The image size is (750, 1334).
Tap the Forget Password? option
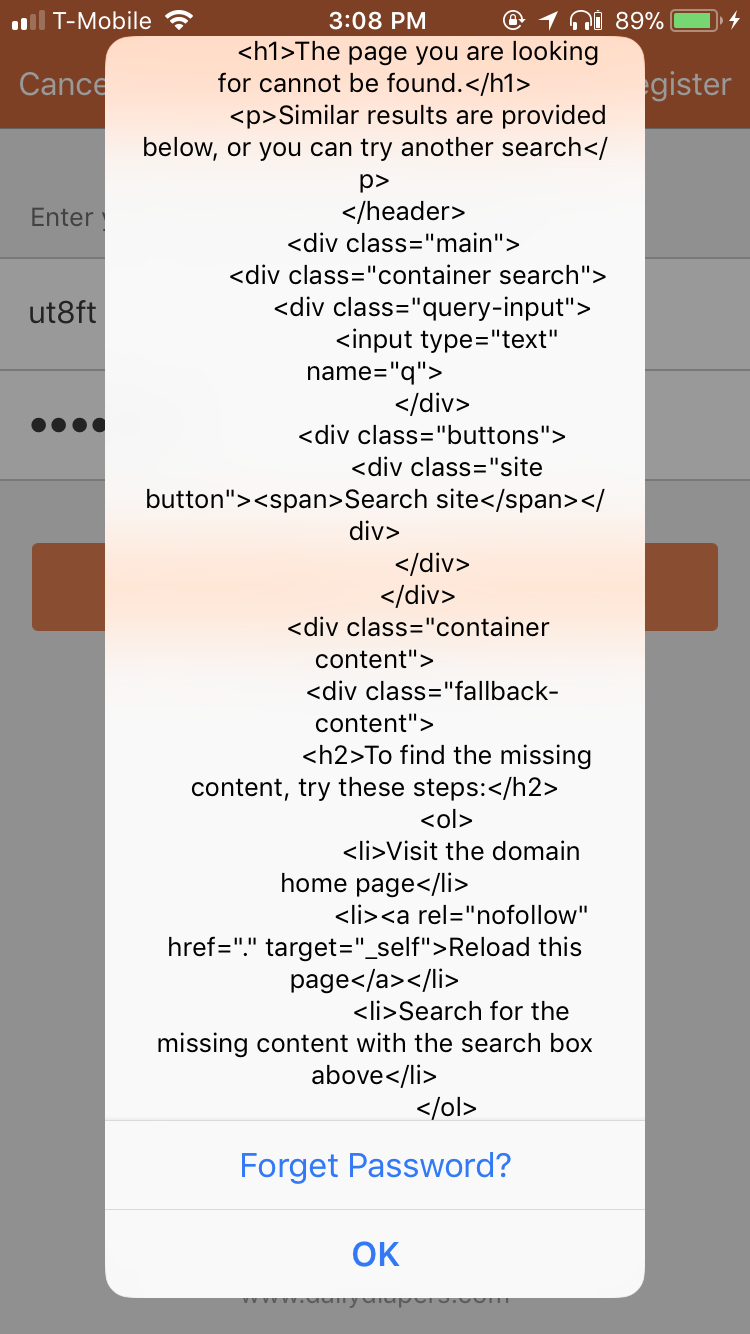click(x=375, y=1165)
